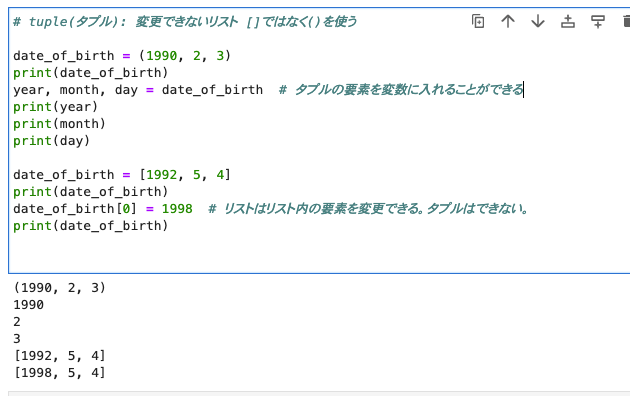Click the output line 1990
Image resolution: width=630 pixels, height=396 pixels.
click(29, 305)
